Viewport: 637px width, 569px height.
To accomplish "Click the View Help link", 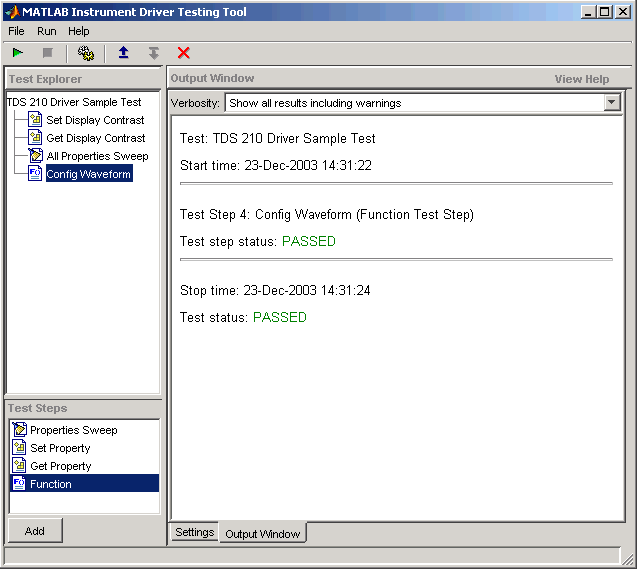I will tap(581, 79).
